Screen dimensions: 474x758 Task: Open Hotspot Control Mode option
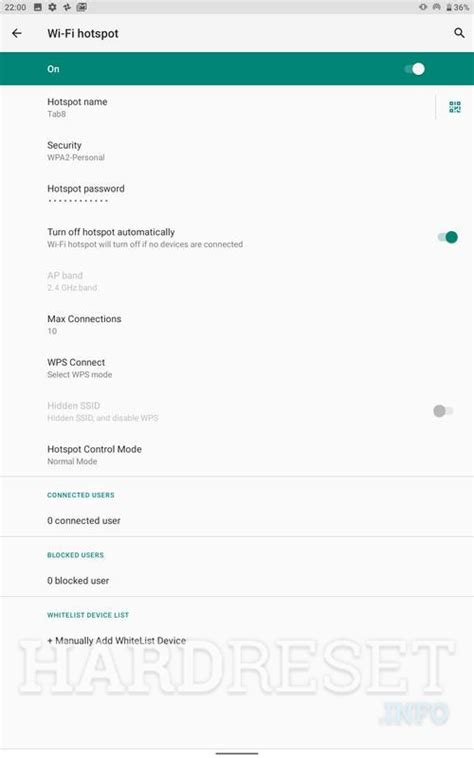click(237, 454)
